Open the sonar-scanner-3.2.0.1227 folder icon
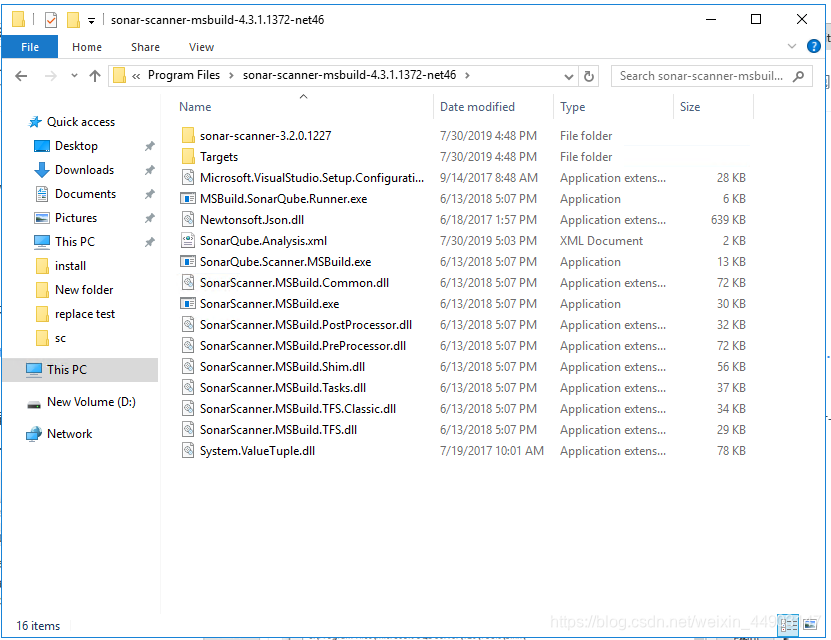Viewport: 831px width, 640px height. [188, 136]
